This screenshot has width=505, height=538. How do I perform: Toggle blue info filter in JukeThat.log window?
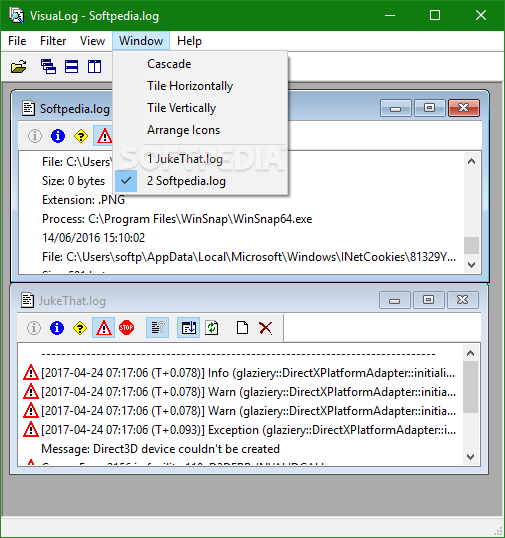(57, 328)
